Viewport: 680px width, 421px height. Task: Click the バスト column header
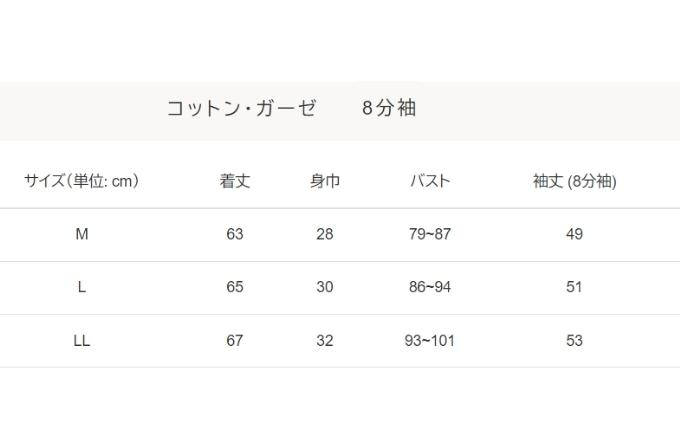click(x=430, y=181)
